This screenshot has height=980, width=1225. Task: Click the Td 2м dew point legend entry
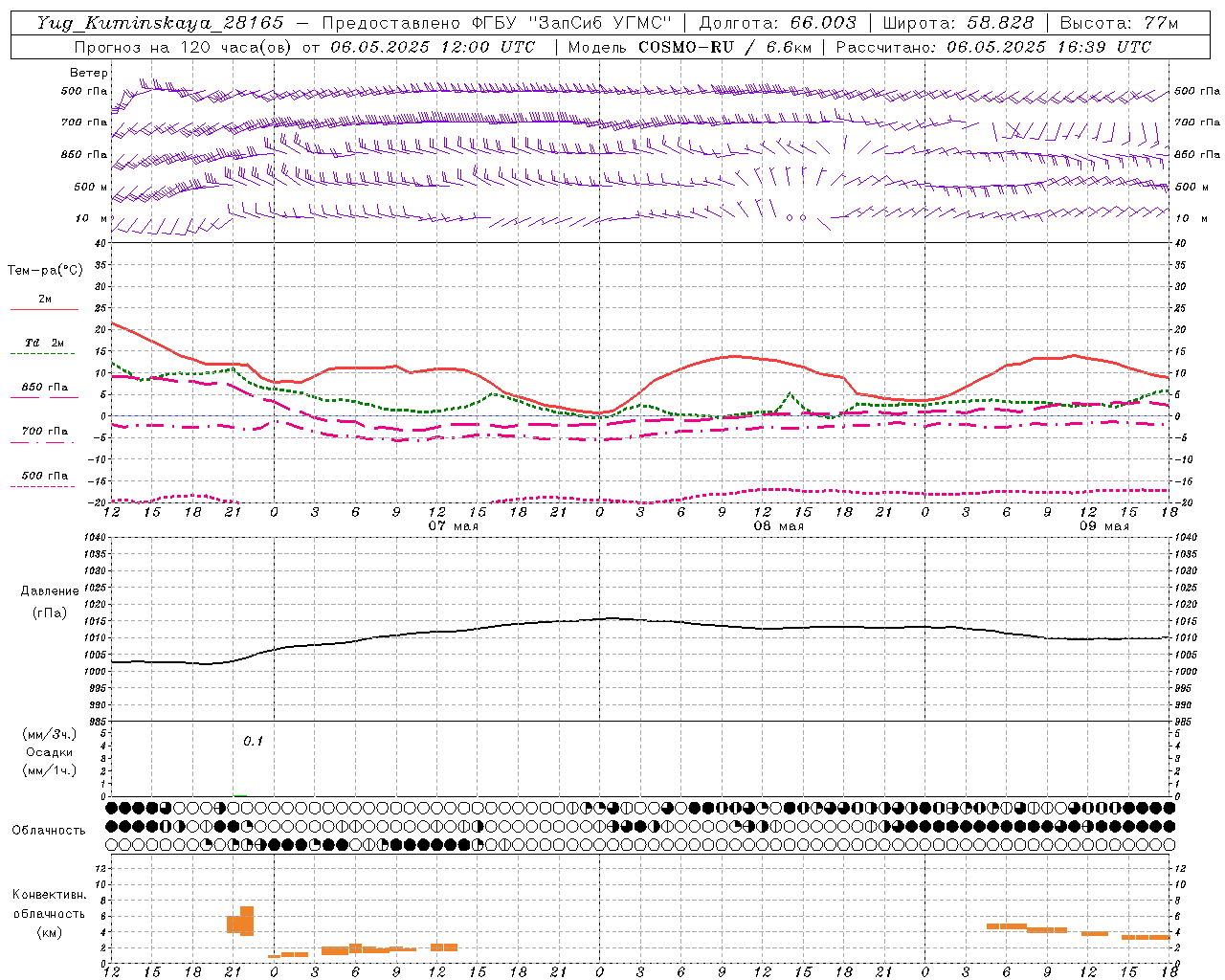pos(44,343)
